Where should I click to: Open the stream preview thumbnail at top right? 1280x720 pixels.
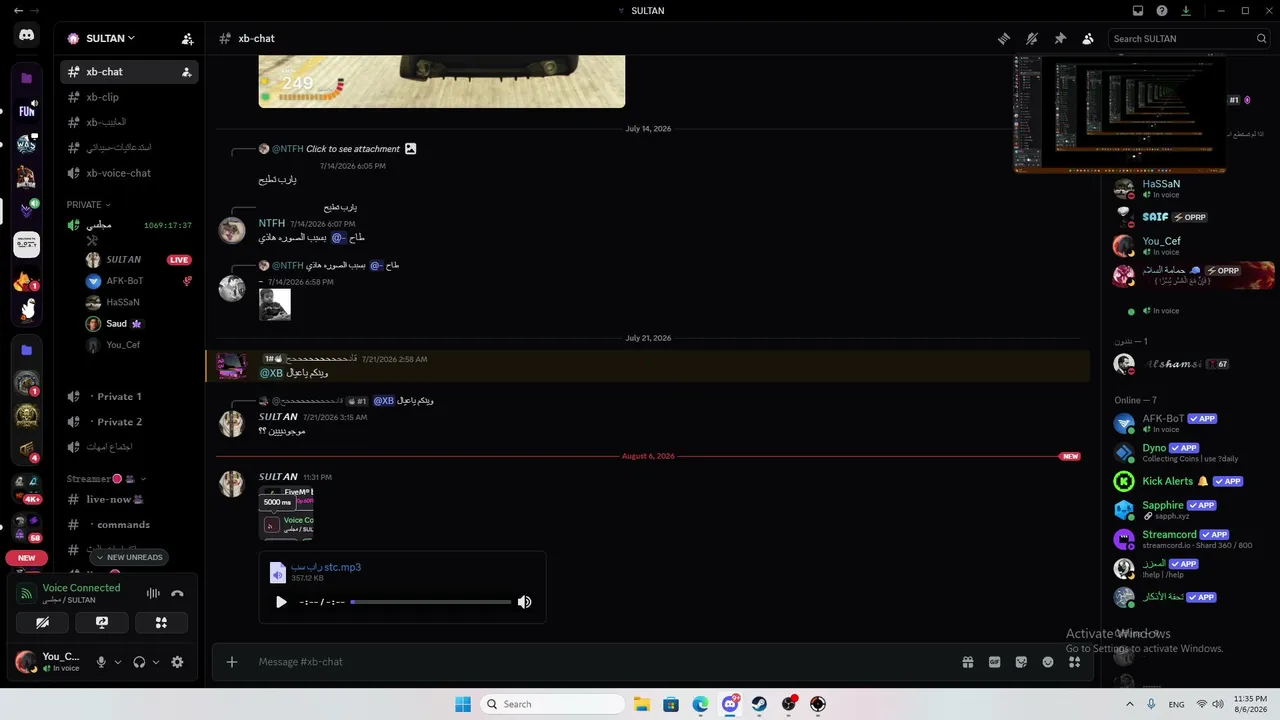point(1119,114)
